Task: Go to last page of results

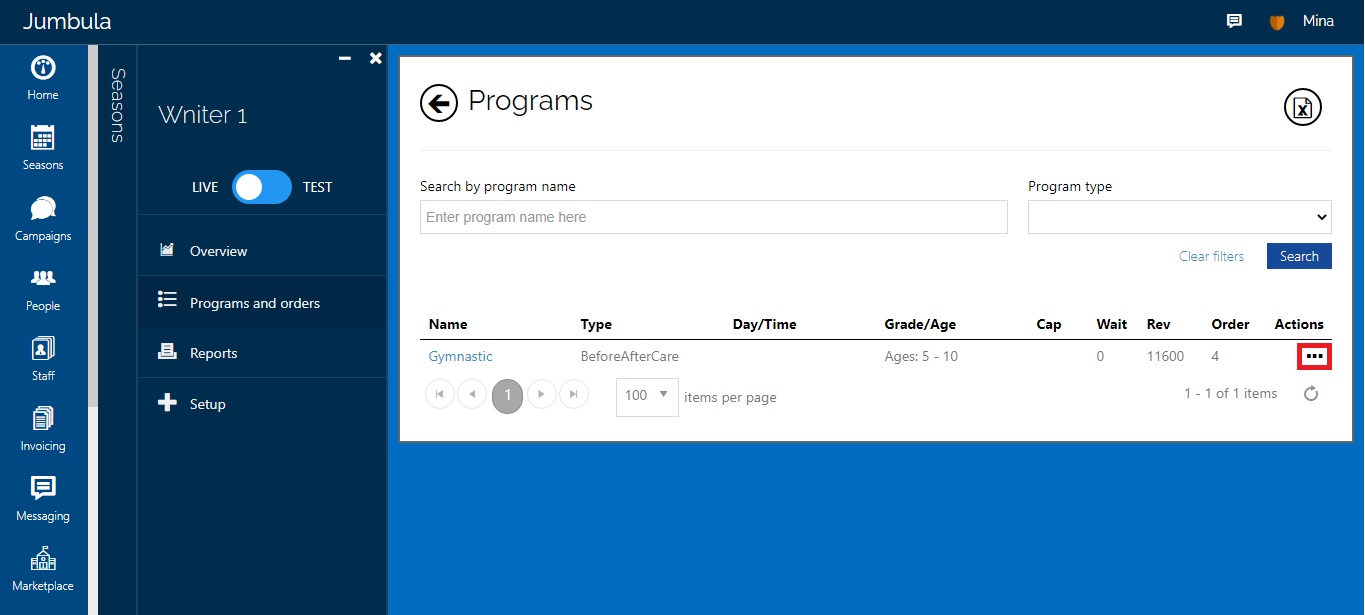Action: [x=573, y=394]
